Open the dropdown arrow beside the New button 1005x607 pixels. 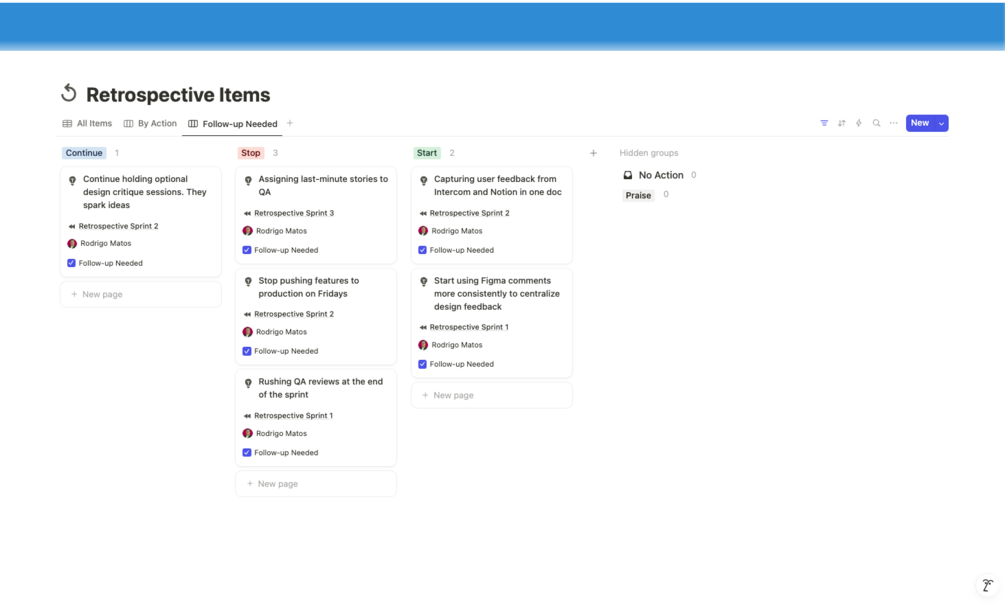(941, 123)
